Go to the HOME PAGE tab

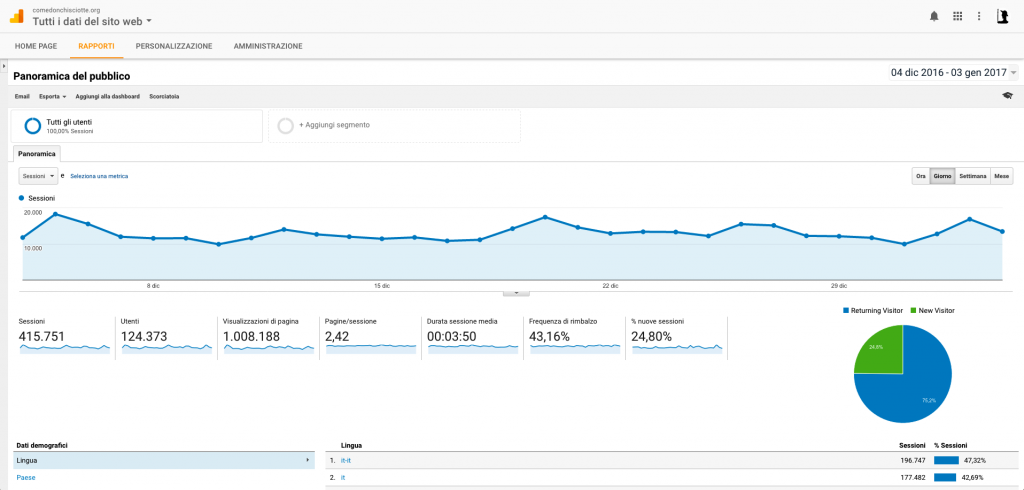36,46
